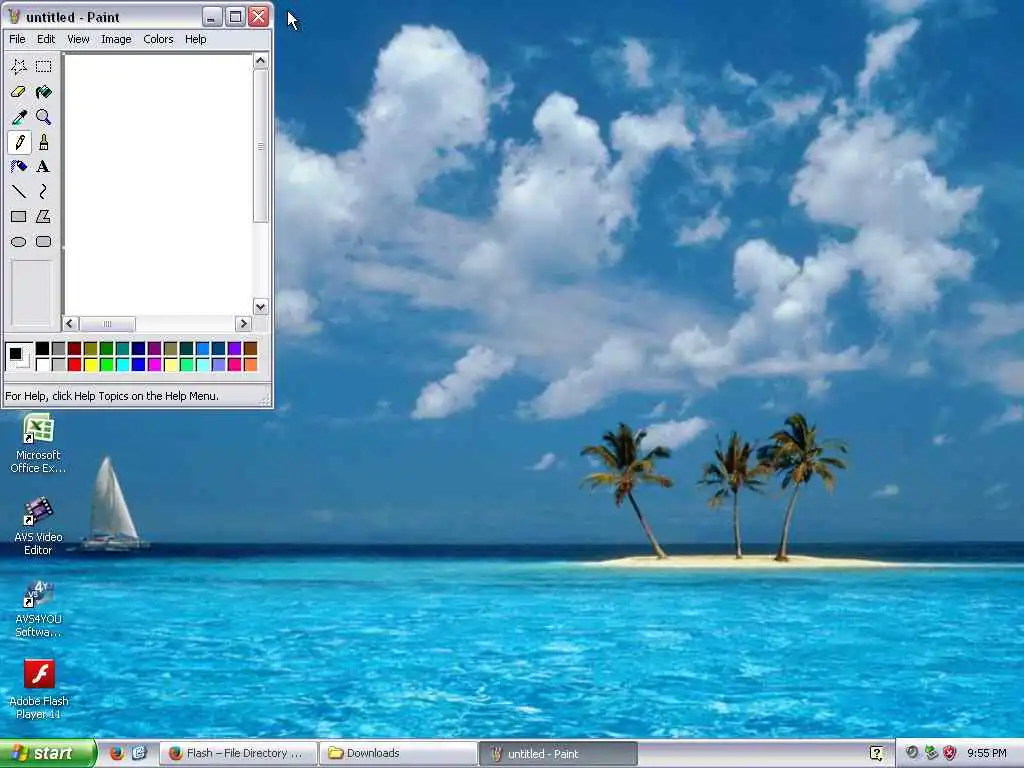The width and height of the screenshot is (1024, 768).
Task: Open the Edit menu
Action: (46, 39)
